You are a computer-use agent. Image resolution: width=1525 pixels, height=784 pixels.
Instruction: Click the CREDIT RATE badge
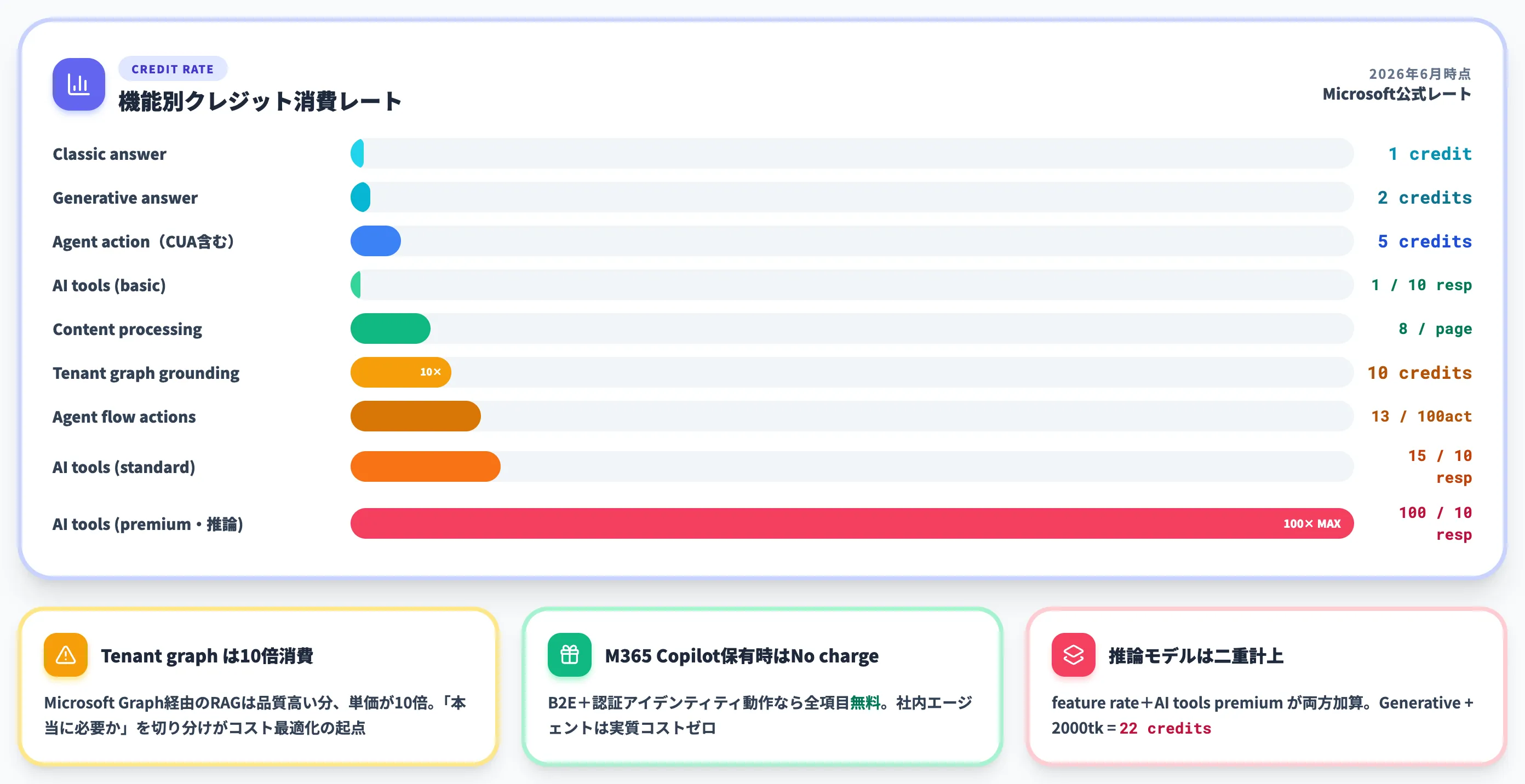click(173, 69)
